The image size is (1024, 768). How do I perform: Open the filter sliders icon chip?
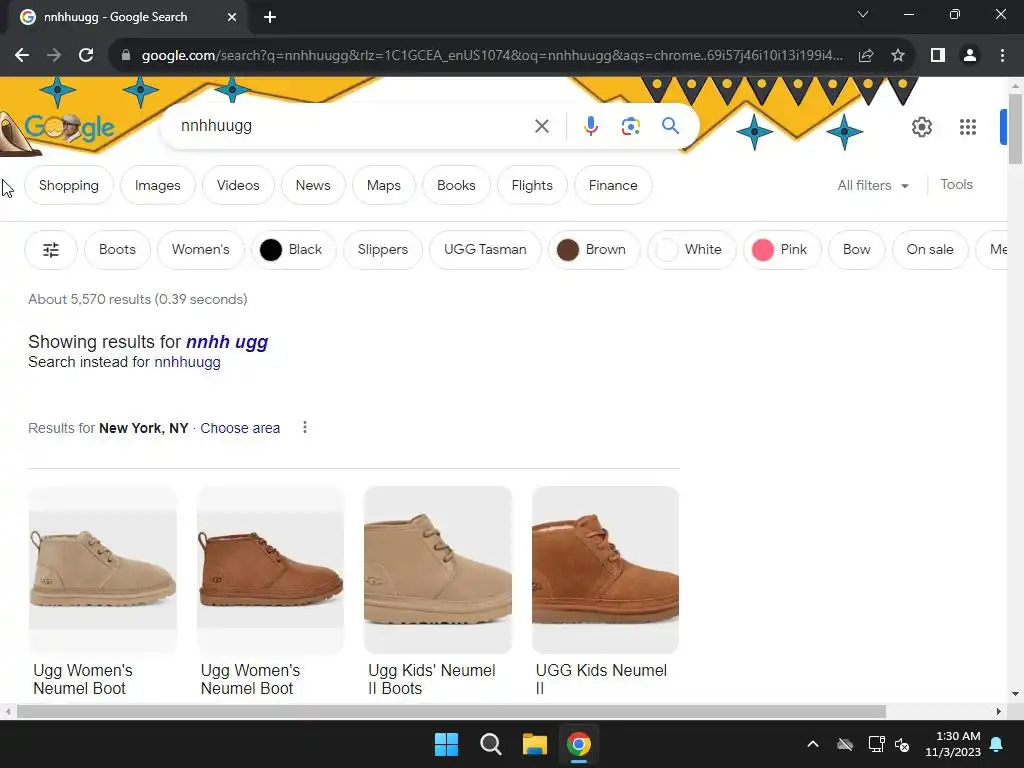[51, 249]
